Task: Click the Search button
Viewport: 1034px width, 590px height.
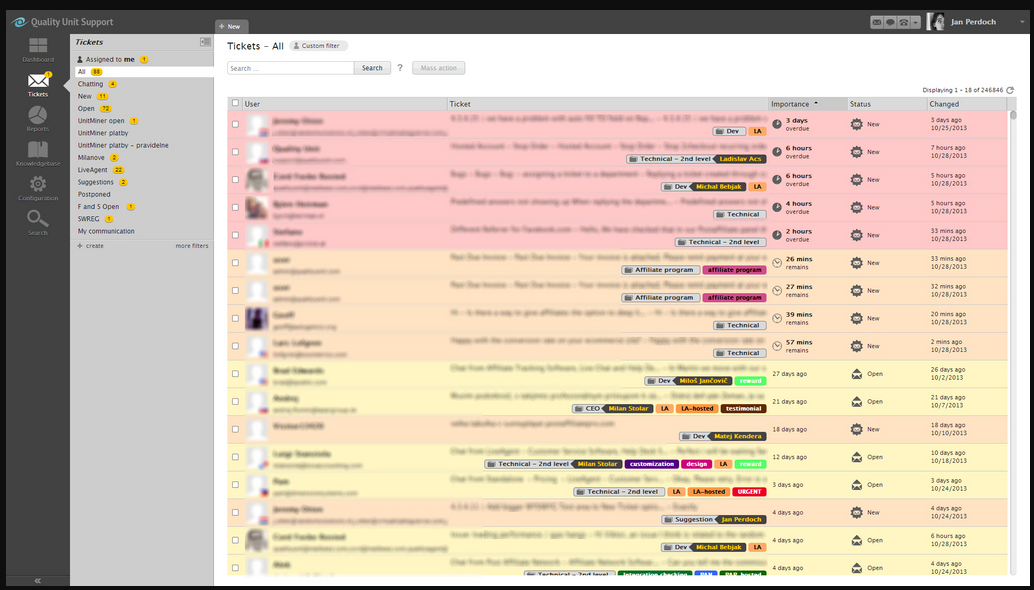Action: coord(372,68)
